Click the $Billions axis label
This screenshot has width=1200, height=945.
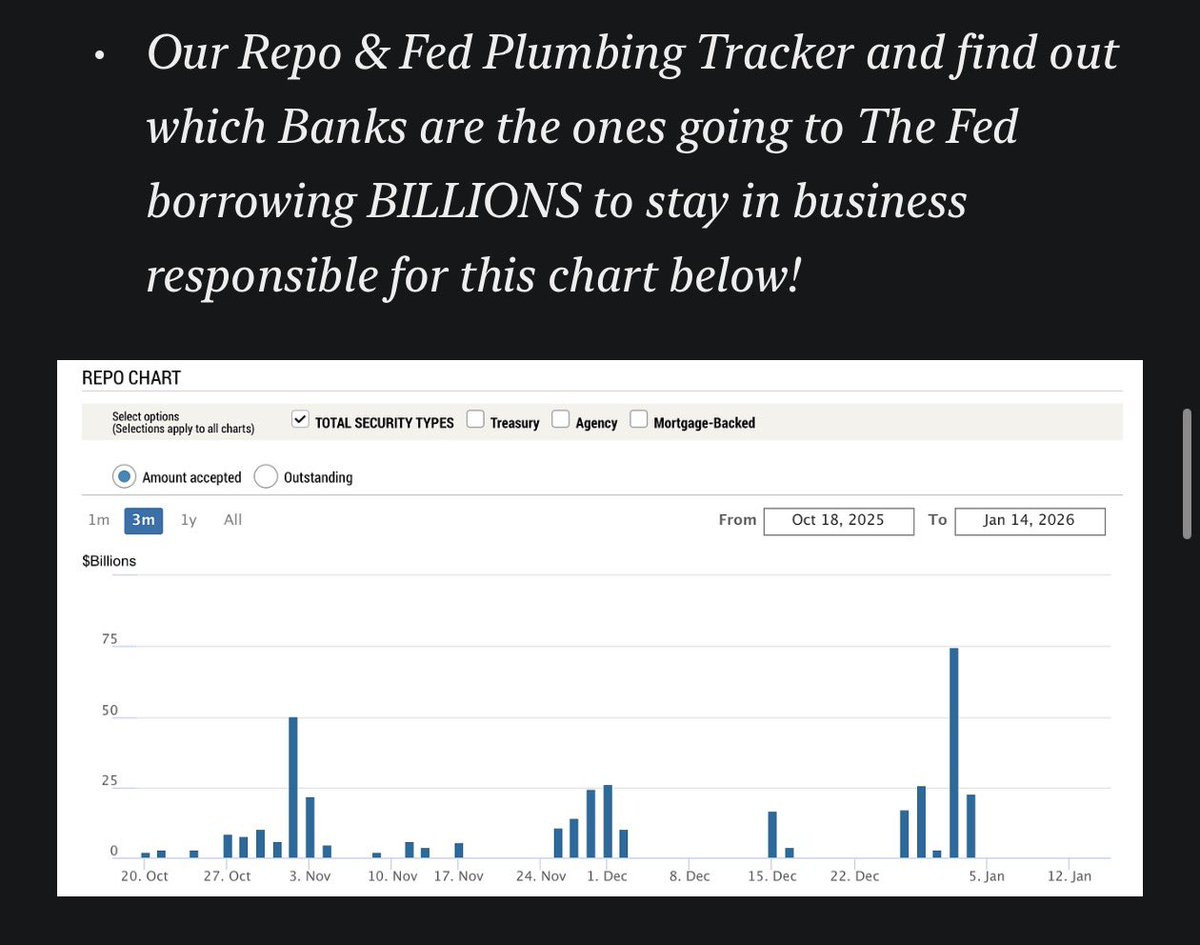109,561
